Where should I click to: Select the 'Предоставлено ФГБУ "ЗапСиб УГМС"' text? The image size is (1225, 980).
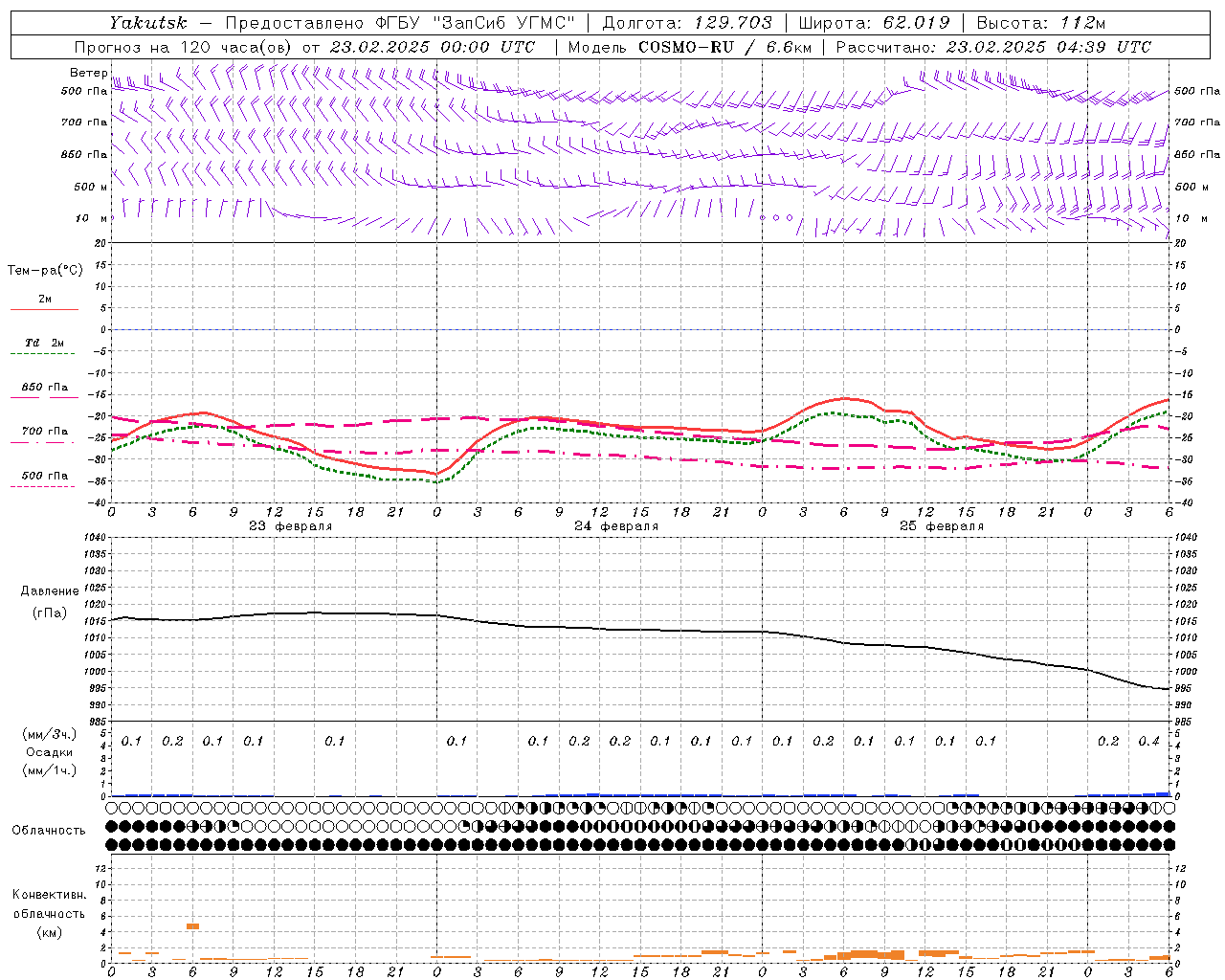(399, 23)
